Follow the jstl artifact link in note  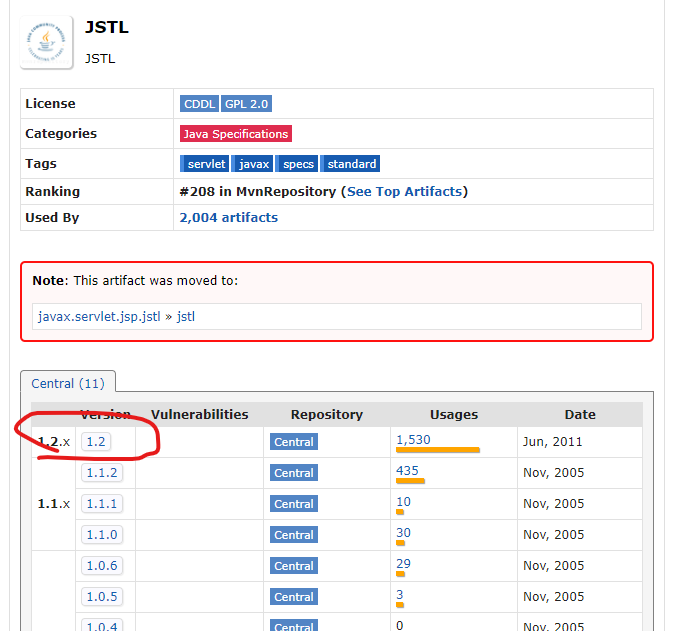[x=186, y=317]
